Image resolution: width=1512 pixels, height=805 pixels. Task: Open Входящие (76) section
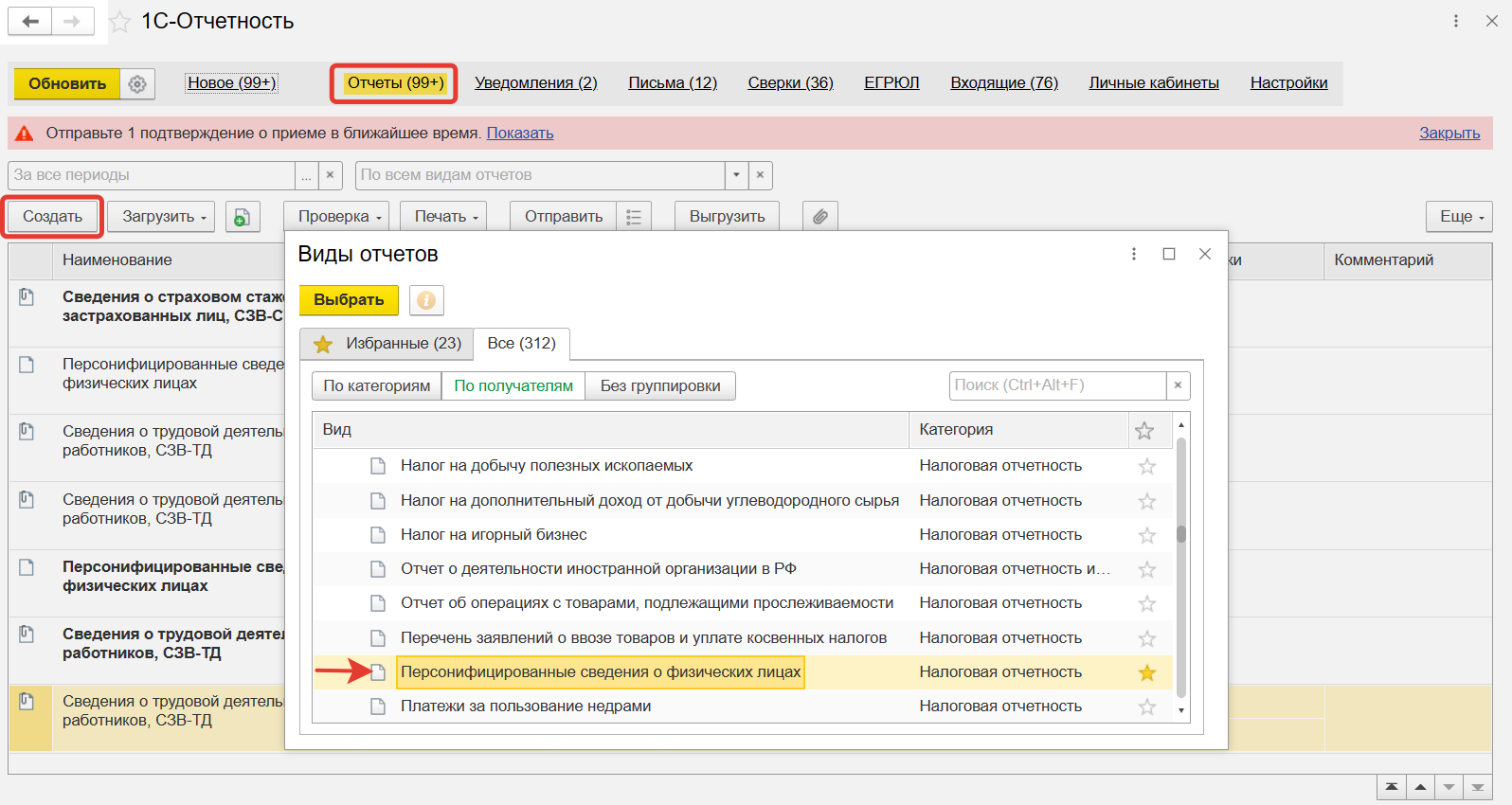pyautogui.click(x=1004, y=83)
